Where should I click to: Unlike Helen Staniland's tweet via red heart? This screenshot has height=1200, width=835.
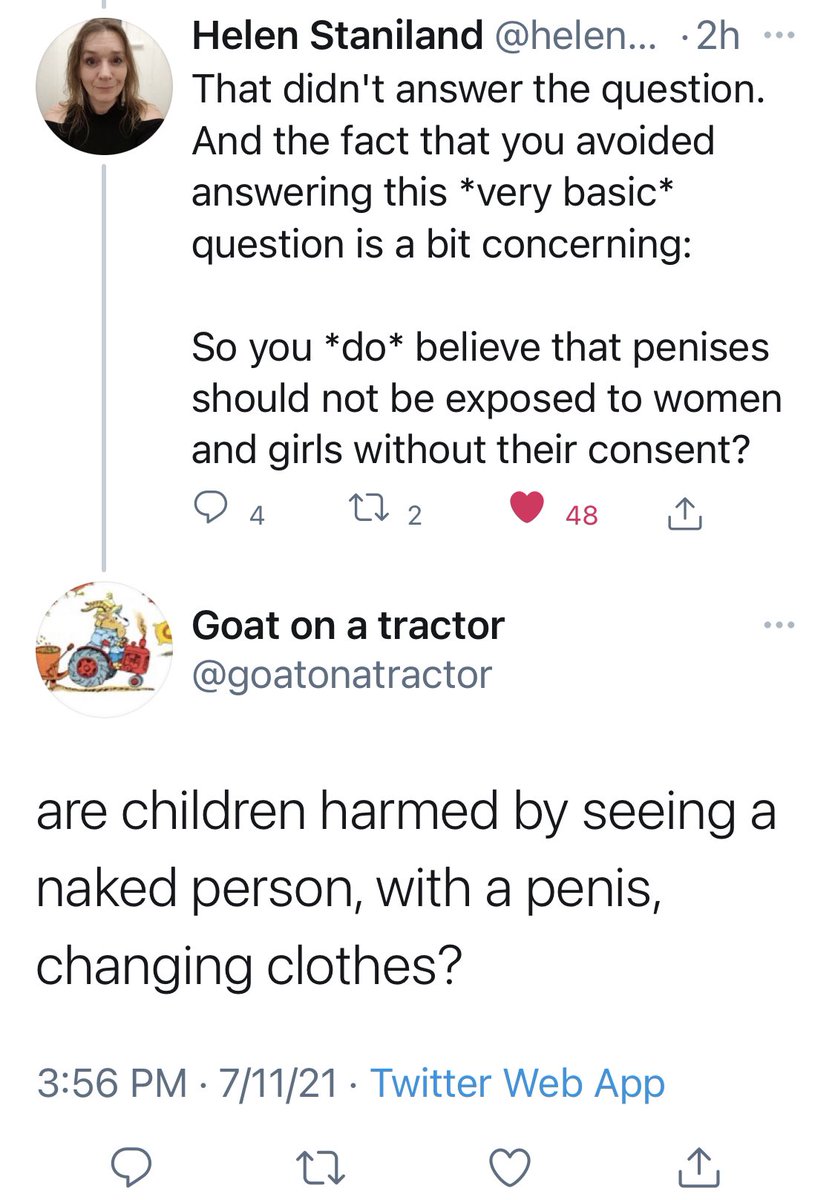(x=525, y=514)
